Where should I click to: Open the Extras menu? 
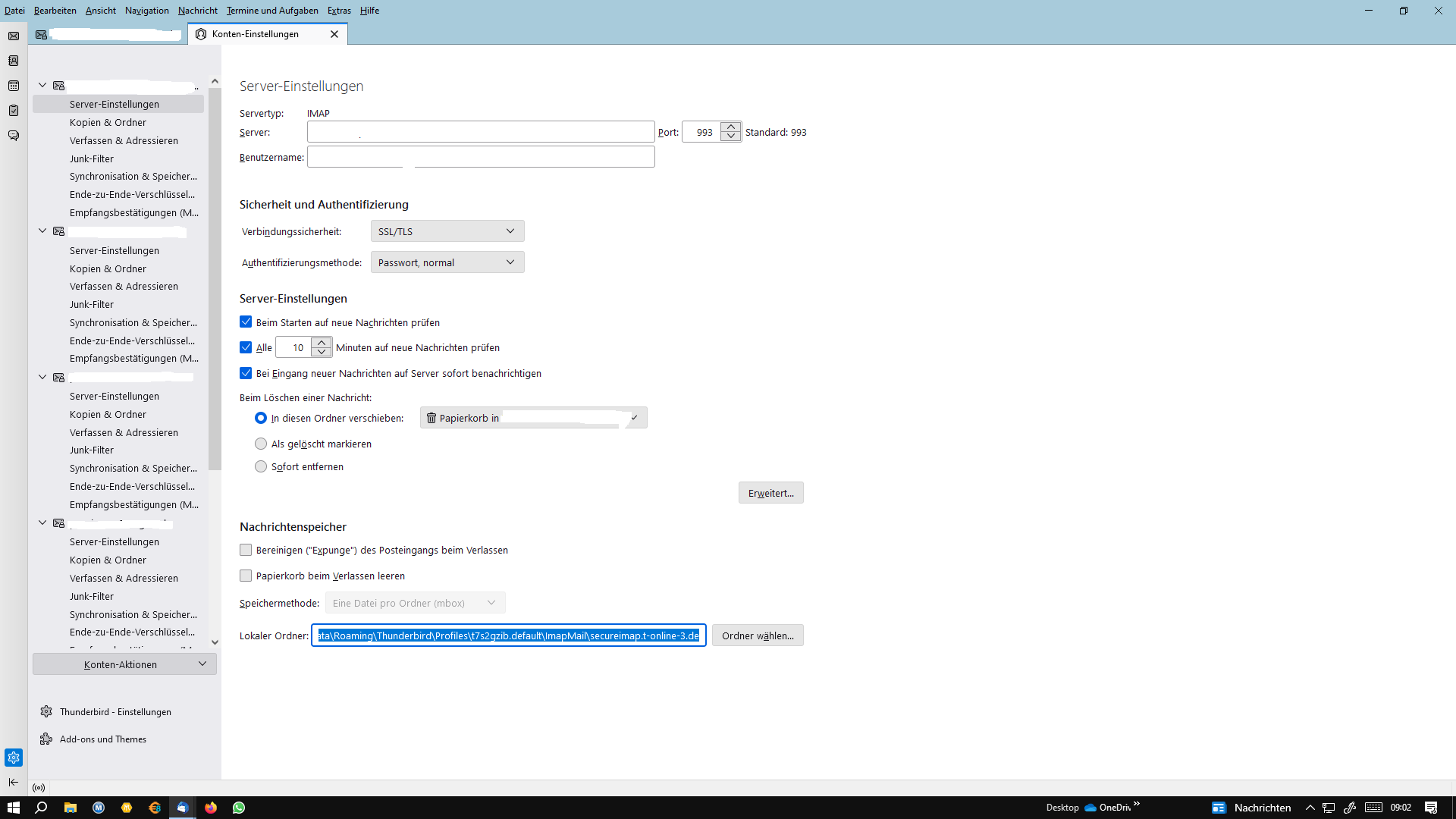coord(339,11)
